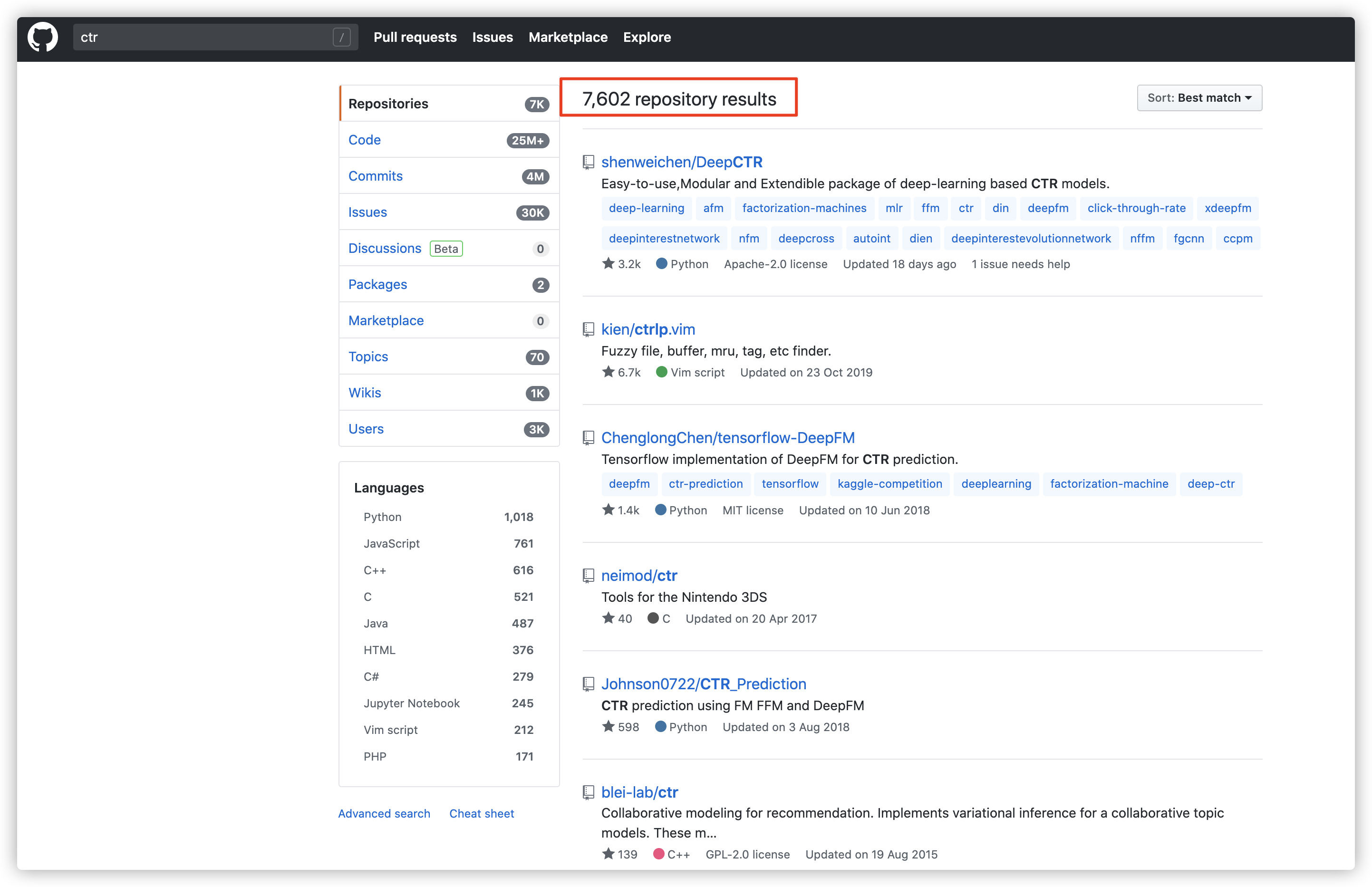Image resolution: width=1372 pixels, height=887 pixels.
Task: Switch to Issues results in sidebar
Action: (x=449, y=212)
